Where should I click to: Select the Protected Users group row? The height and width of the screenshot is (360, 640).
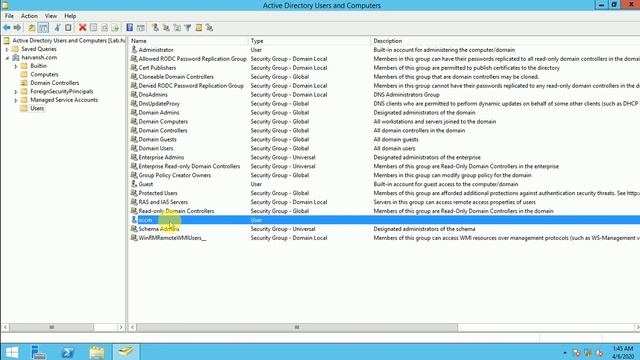click(384, 193)
